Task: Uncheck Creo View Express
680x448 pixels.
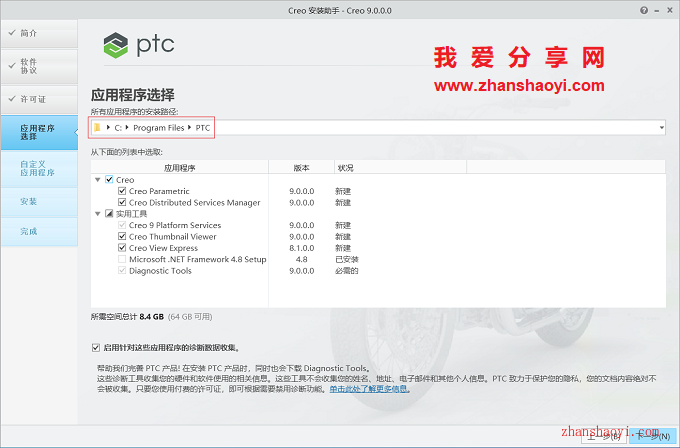Action: coord(122,248)
